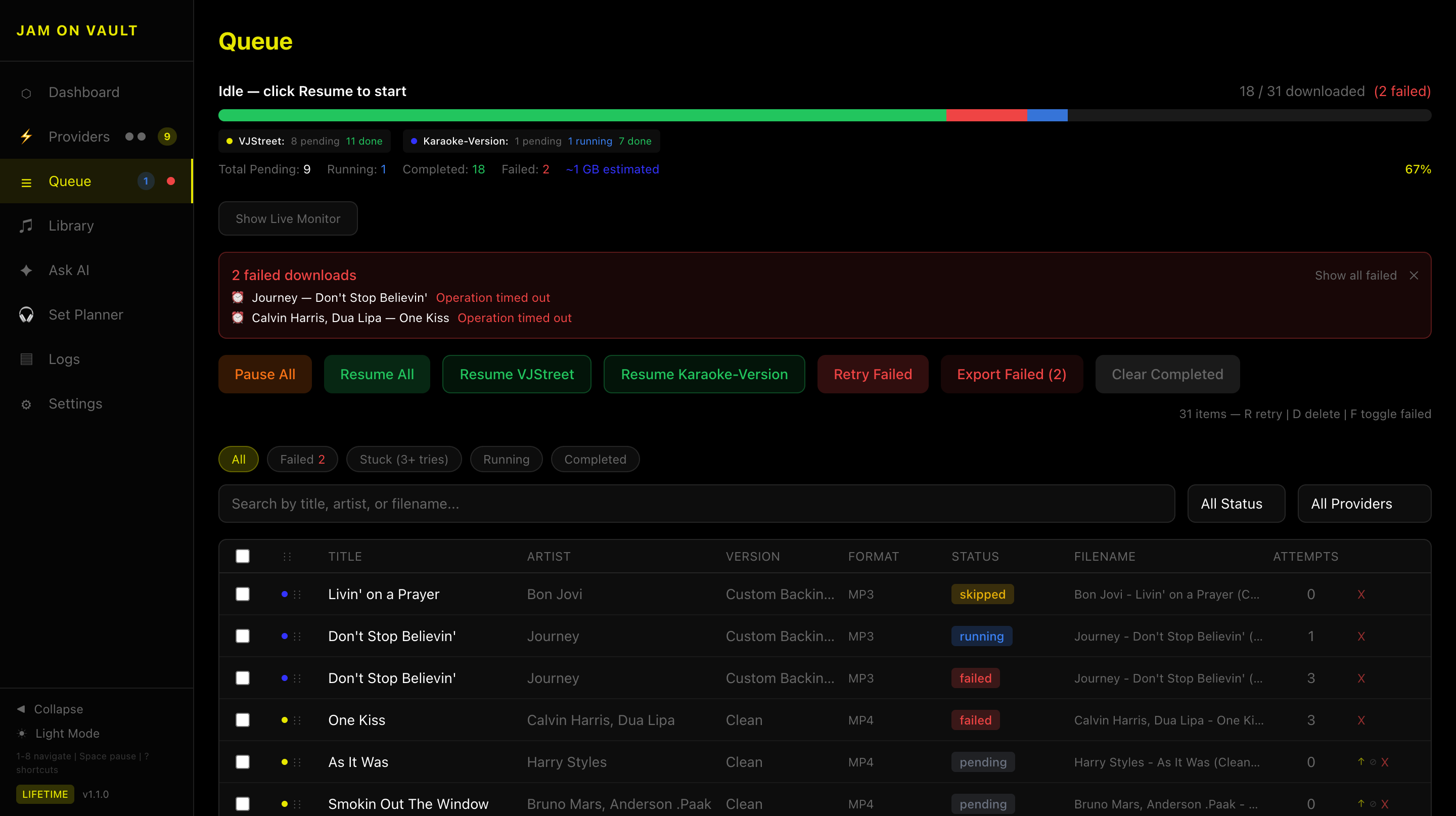
Task: Click the Queue list icon in the sidebar
Action: 26,182
